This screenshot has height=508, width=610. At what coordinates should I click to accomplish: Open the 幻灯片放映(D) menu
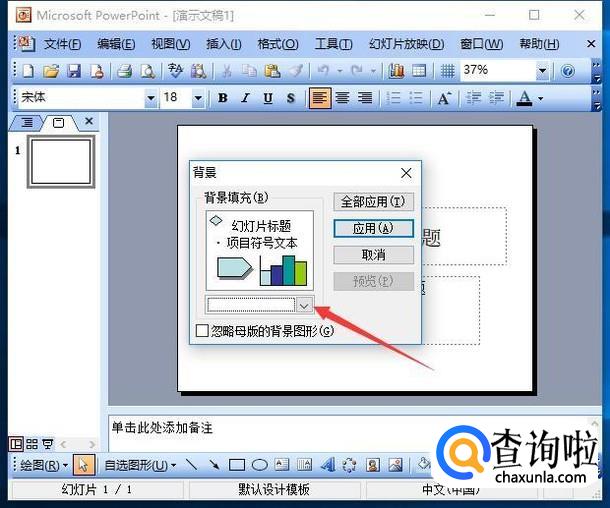(407, 44)
